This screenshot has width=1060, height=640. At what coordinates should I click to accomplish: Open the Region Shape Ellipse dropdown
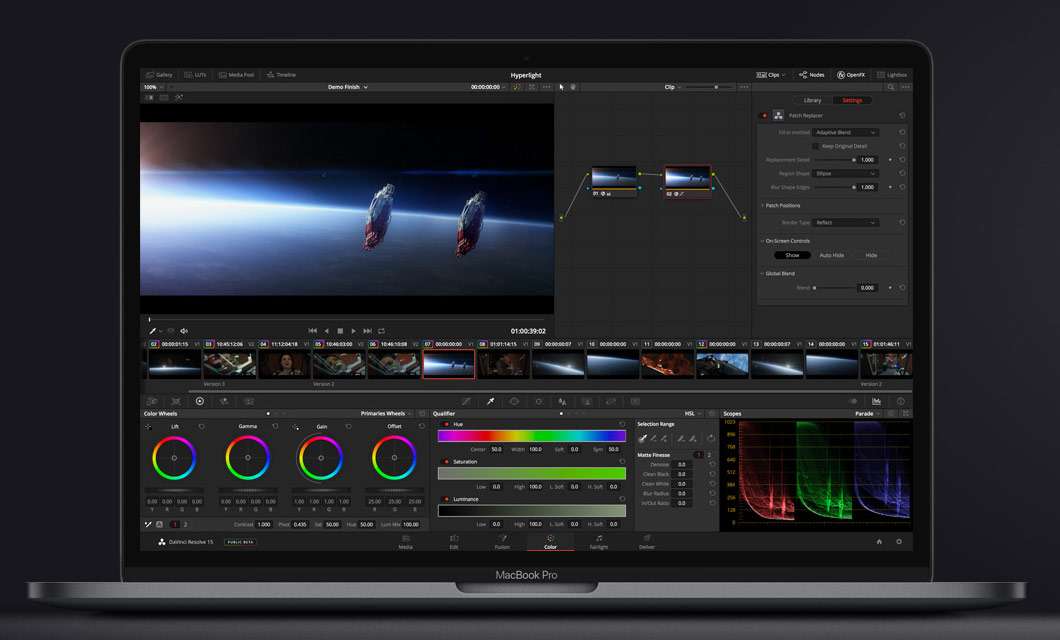[x=847, y=172]
